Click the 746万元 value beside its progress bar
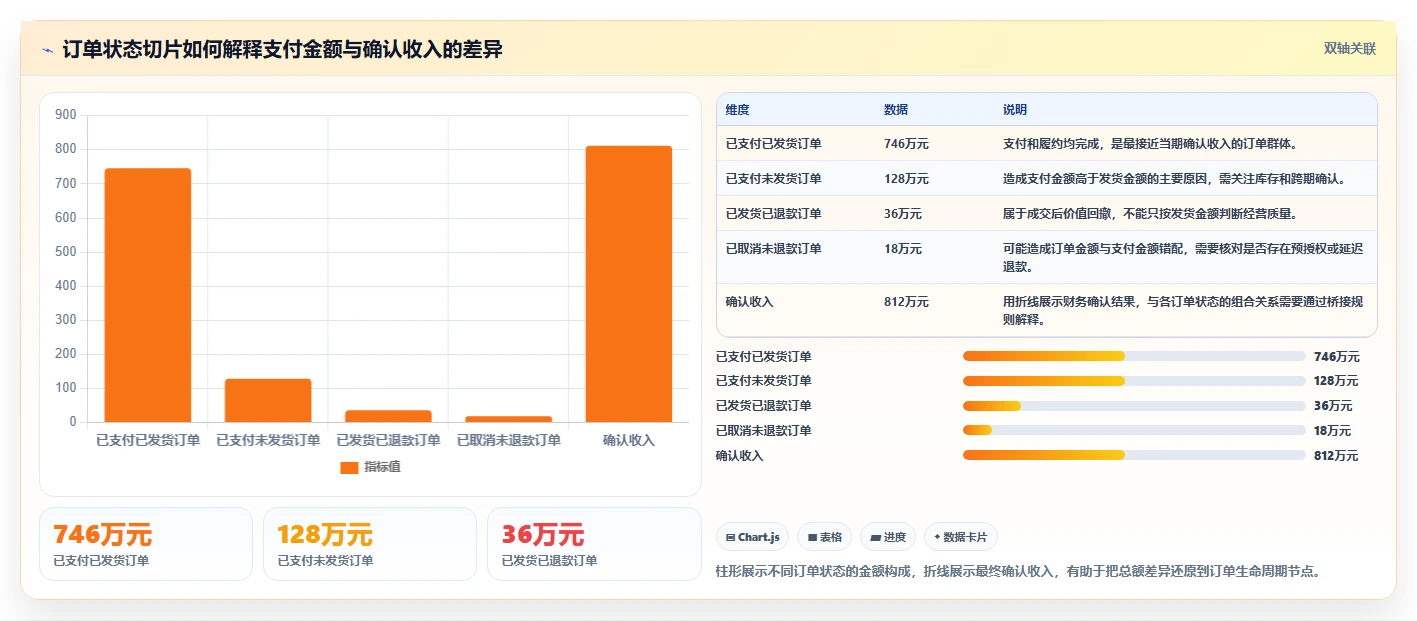The width and height of the screenshot is (1417, 621). tap(1337, 357)
